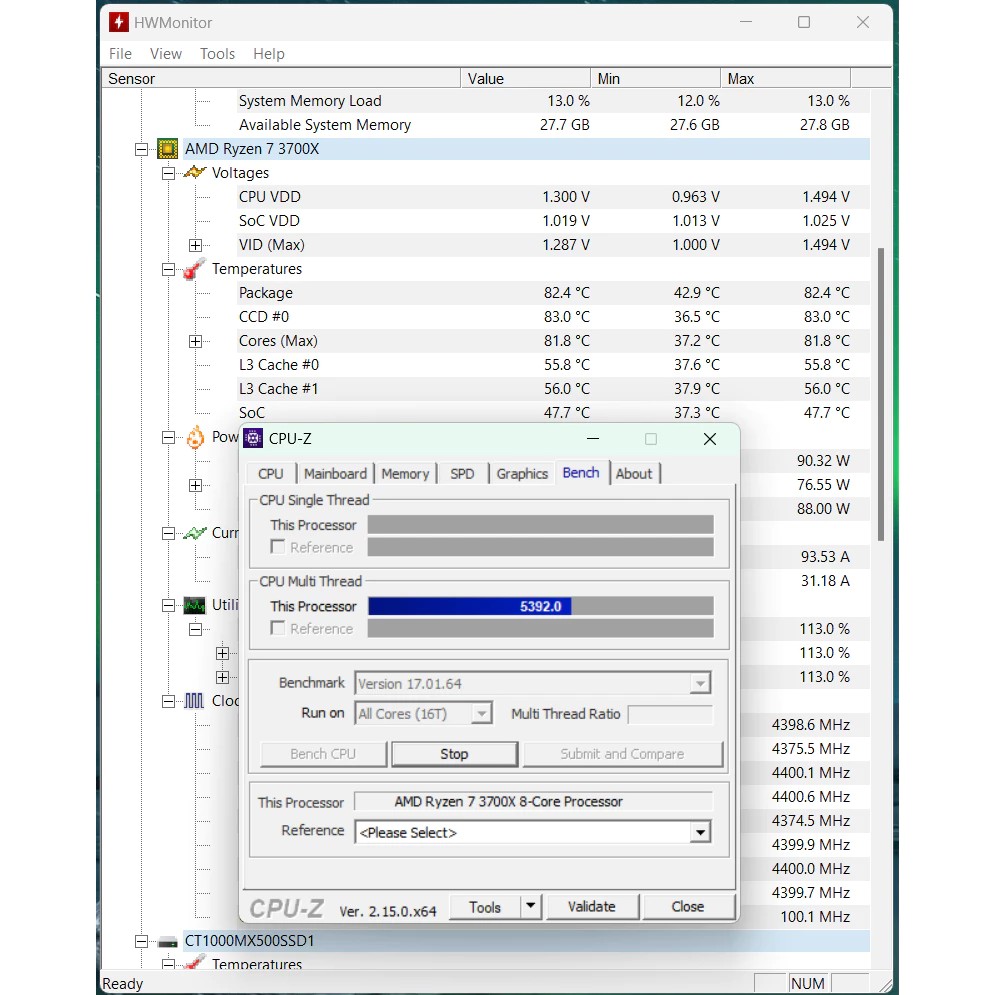The image size is (995, 995).
Task: Expand the VID (Max) voltage node
Action: pos(195,245)
